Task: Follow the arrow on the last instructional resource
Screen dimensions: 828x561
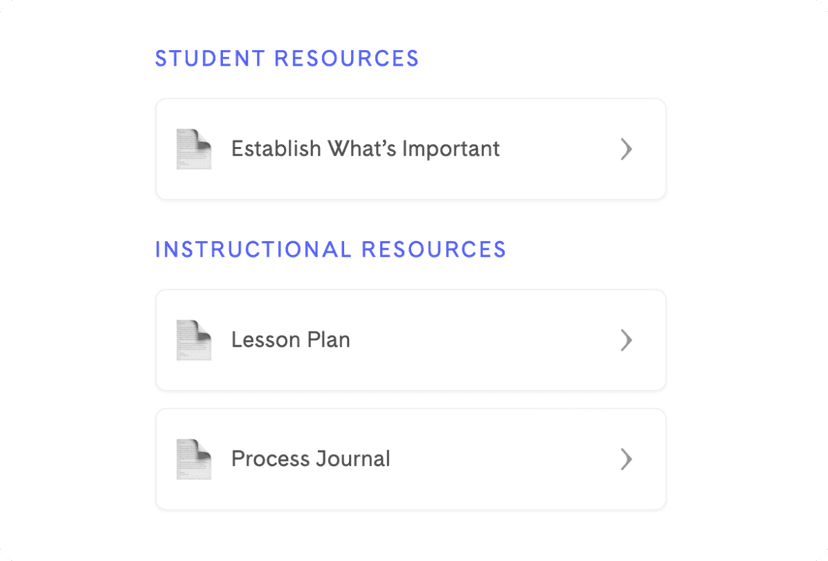Action: pyautogui.click(x=626, y=459)
